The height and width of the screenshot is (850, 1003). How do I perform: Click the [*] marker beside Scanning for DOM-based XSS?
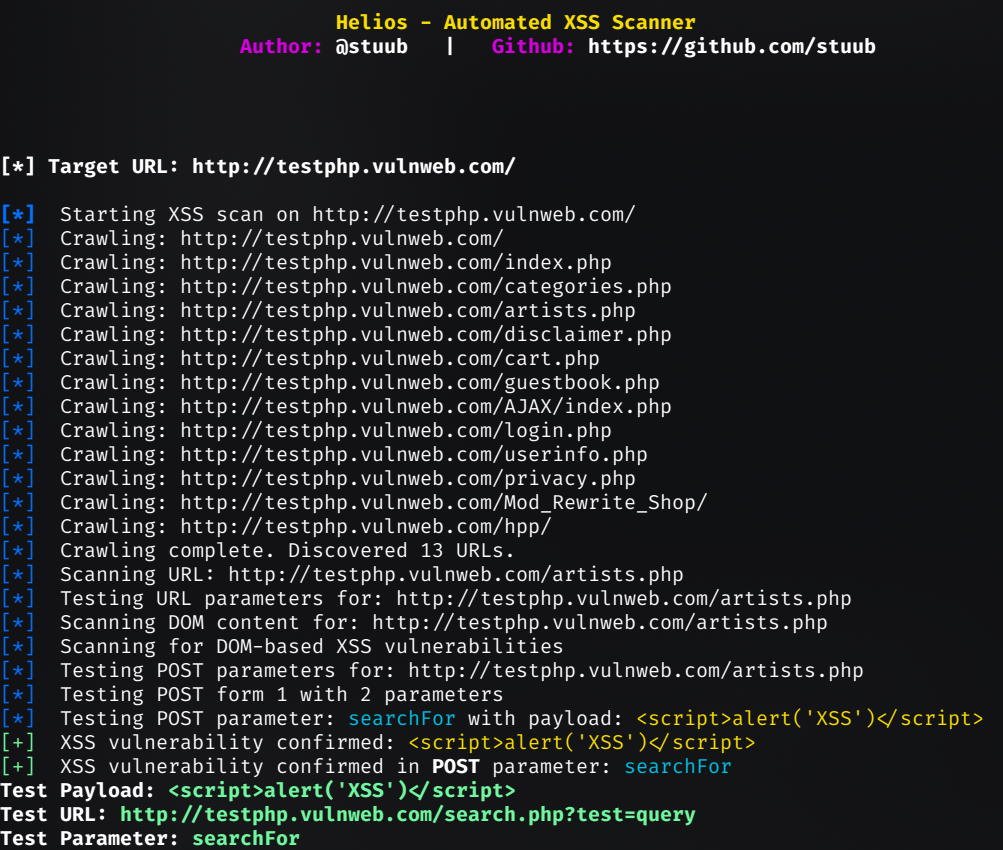[x=18, y=647]
